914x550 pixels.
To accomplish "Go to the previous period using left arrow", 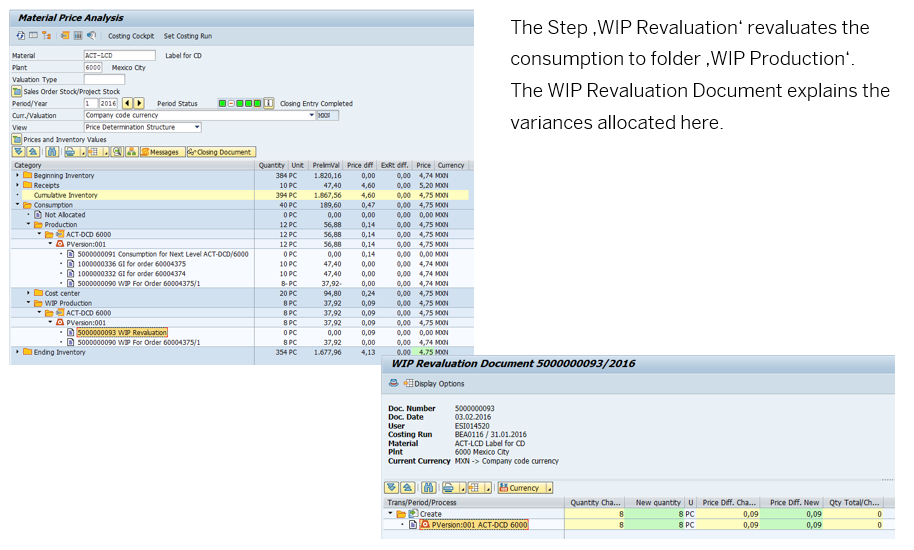I will (x=127, y=103).
